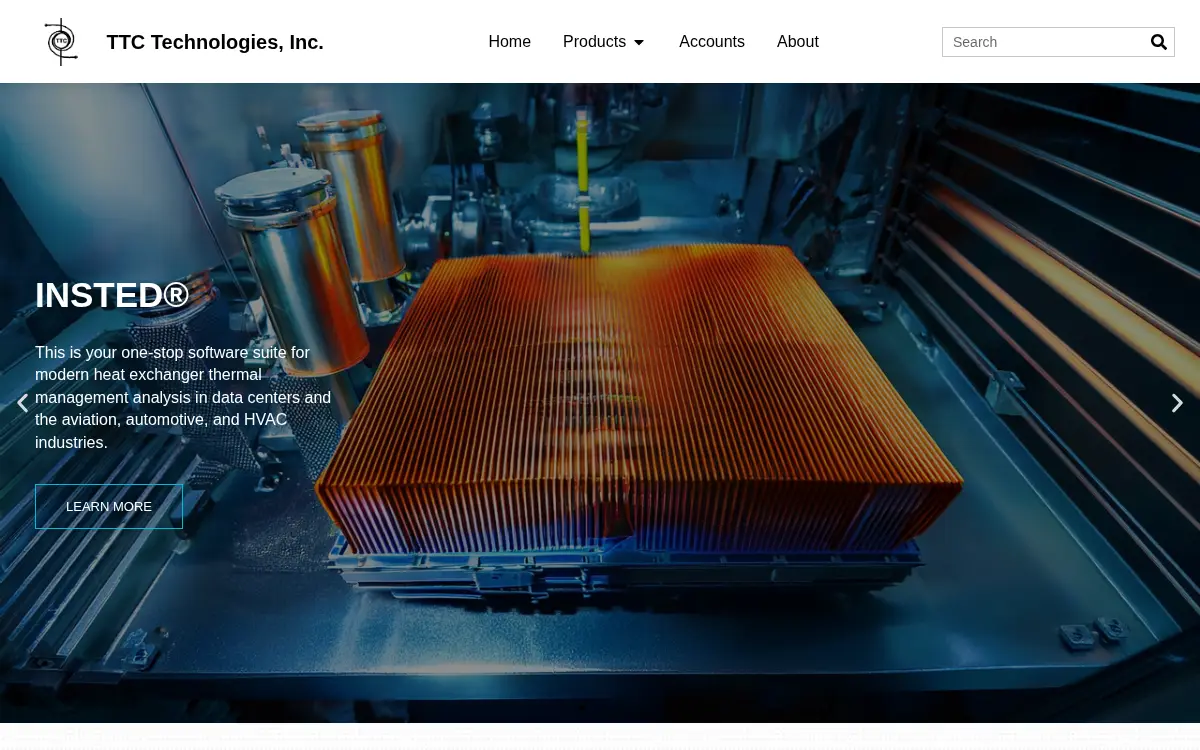Image resolution: width=1200 pixels, height=750 pixels.
Task: Click the search magnifier icon
Action: click(x=1159, y=42)
